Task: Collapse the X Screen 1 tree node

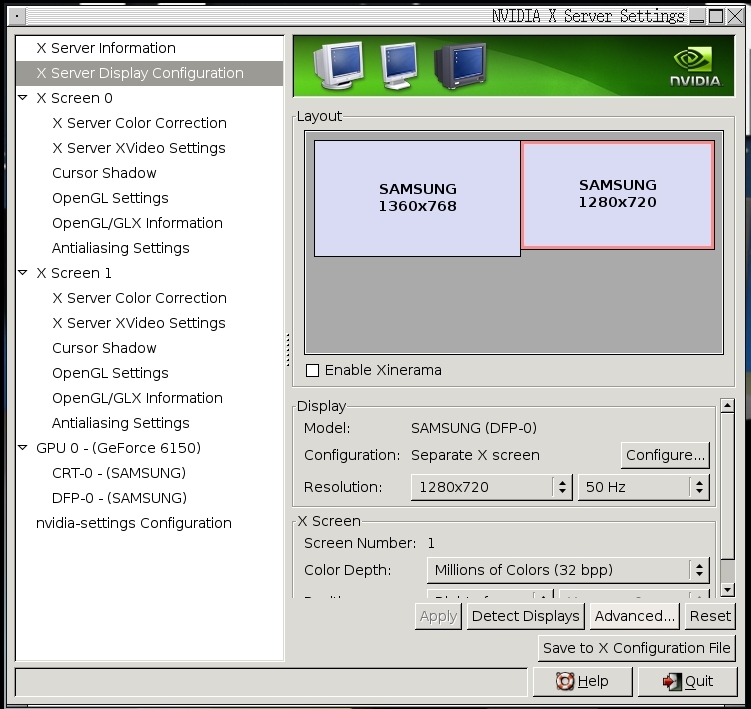Action: pyautogui.click(x=23, y=273)
